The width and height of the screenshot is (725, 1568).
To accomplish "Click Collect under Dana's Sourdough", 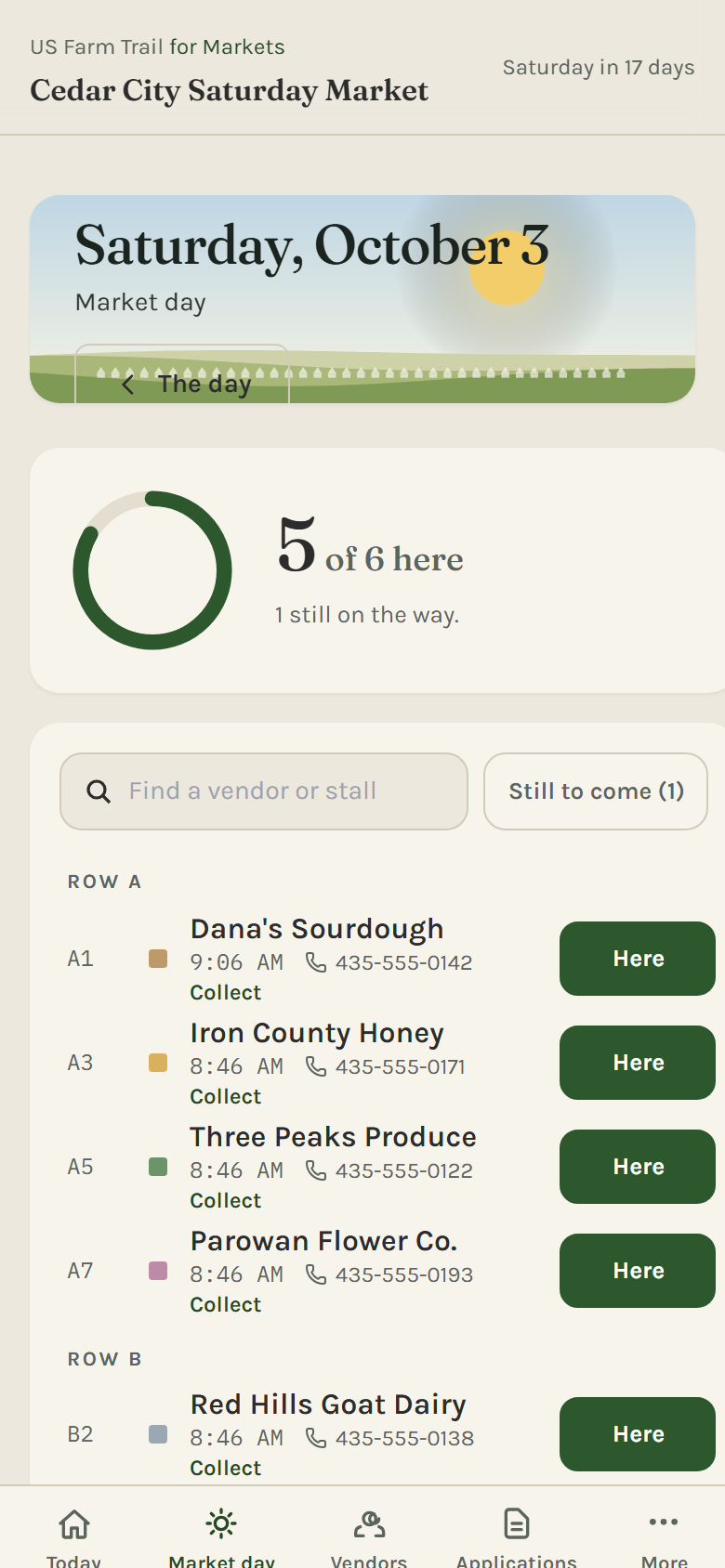I will (226, 992).
